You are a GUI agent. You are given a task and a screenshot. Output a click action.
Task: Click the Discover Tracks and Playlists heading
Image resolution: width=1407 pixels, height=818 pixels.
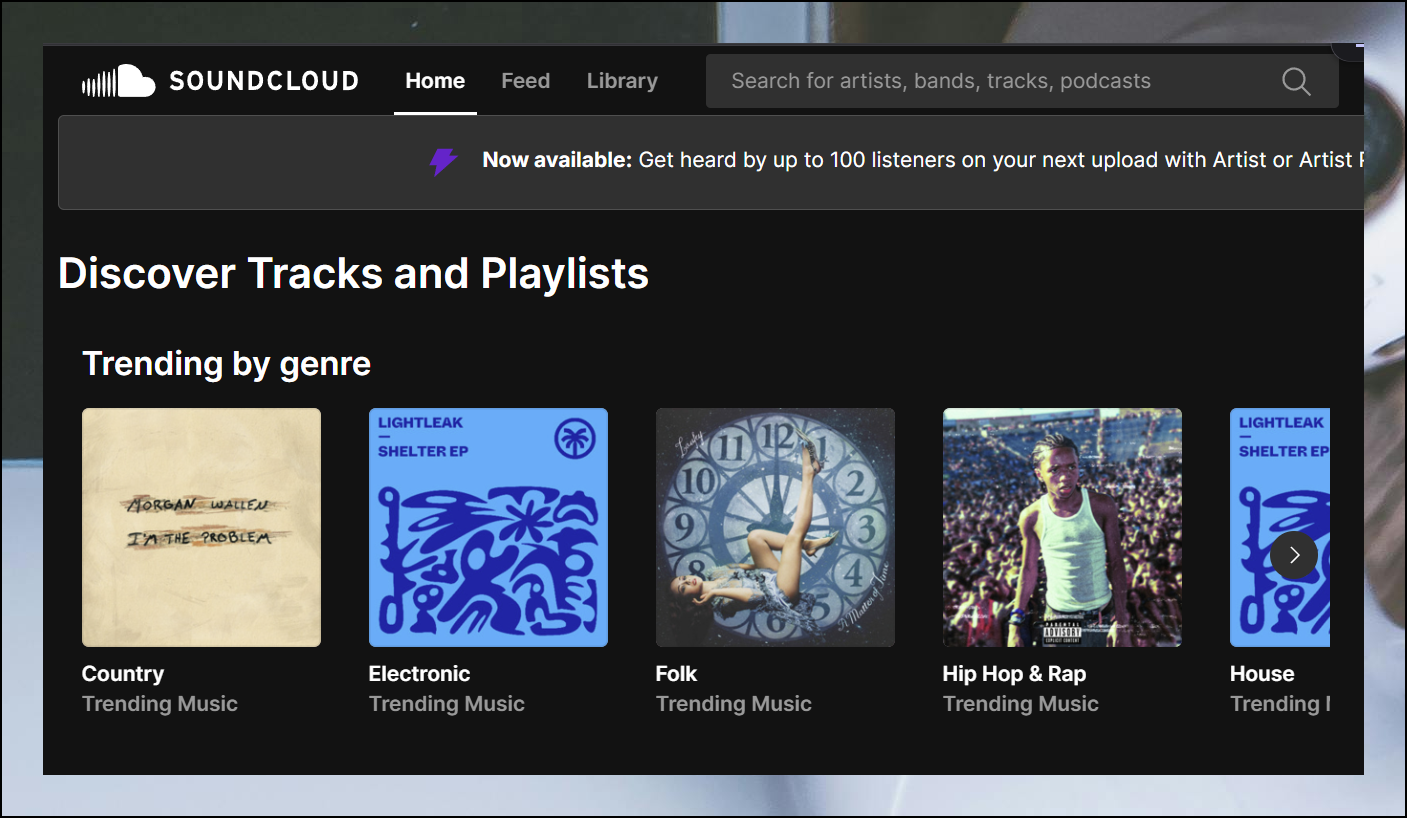pos(354,274)
